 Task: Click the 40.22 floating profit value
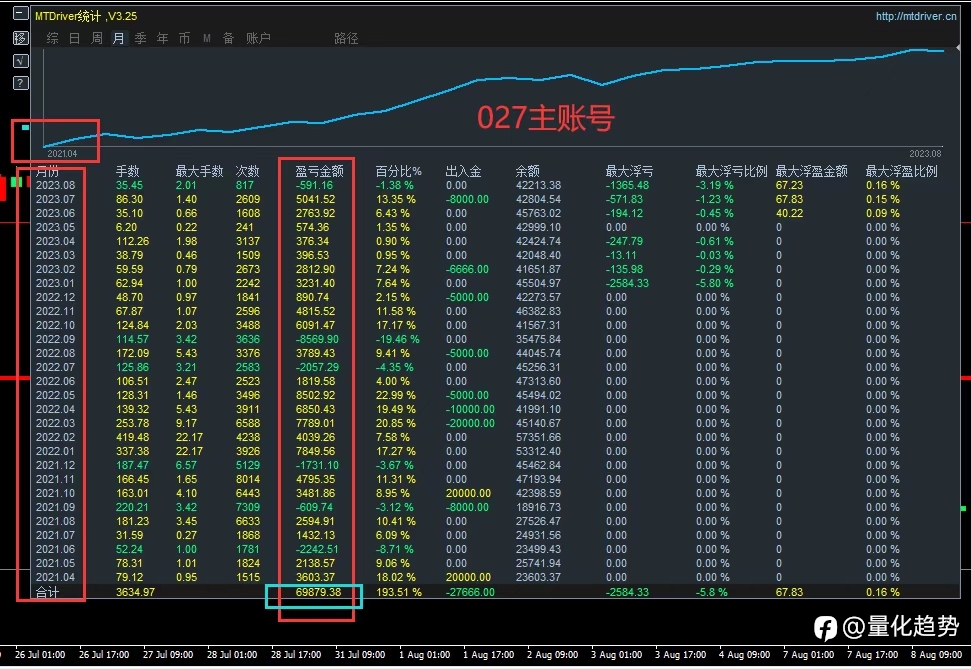pos(789,213)
